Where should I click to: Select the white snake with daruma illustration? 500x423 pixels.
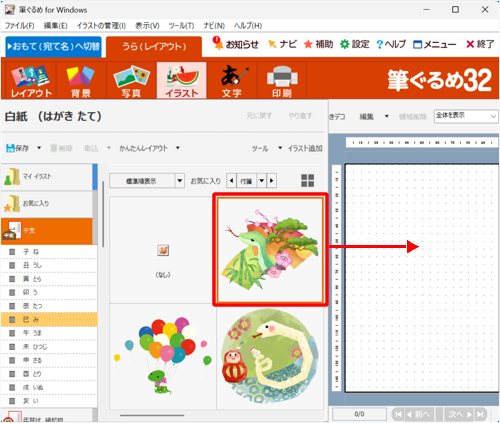270,356
